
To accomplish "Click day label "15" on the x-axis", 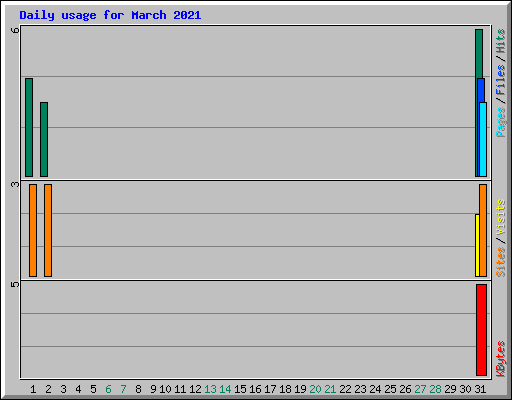I will coord(240,389).
